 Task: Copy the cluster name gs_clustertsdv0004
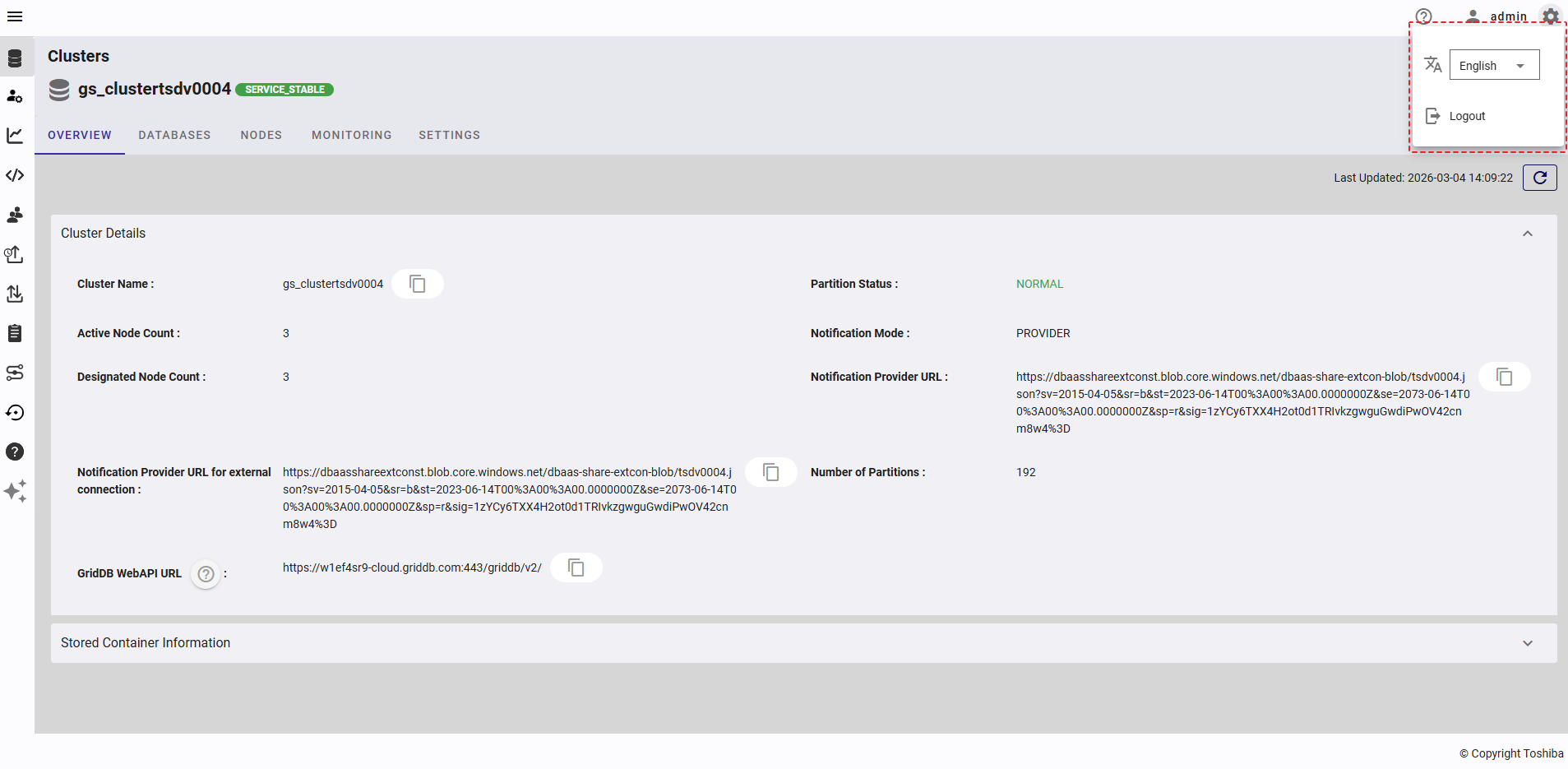tap(418, 284)
